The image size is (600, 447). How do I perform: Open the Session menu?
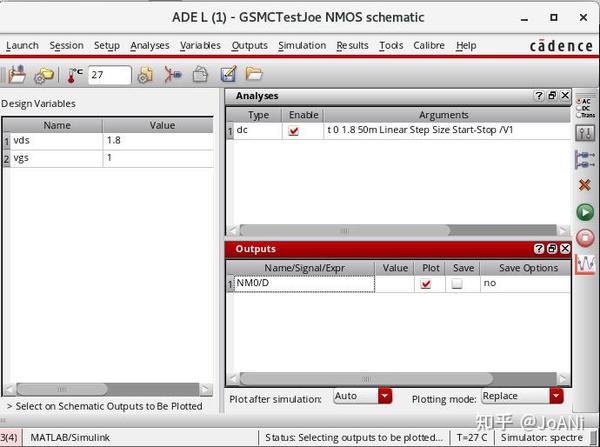(66, 46)
